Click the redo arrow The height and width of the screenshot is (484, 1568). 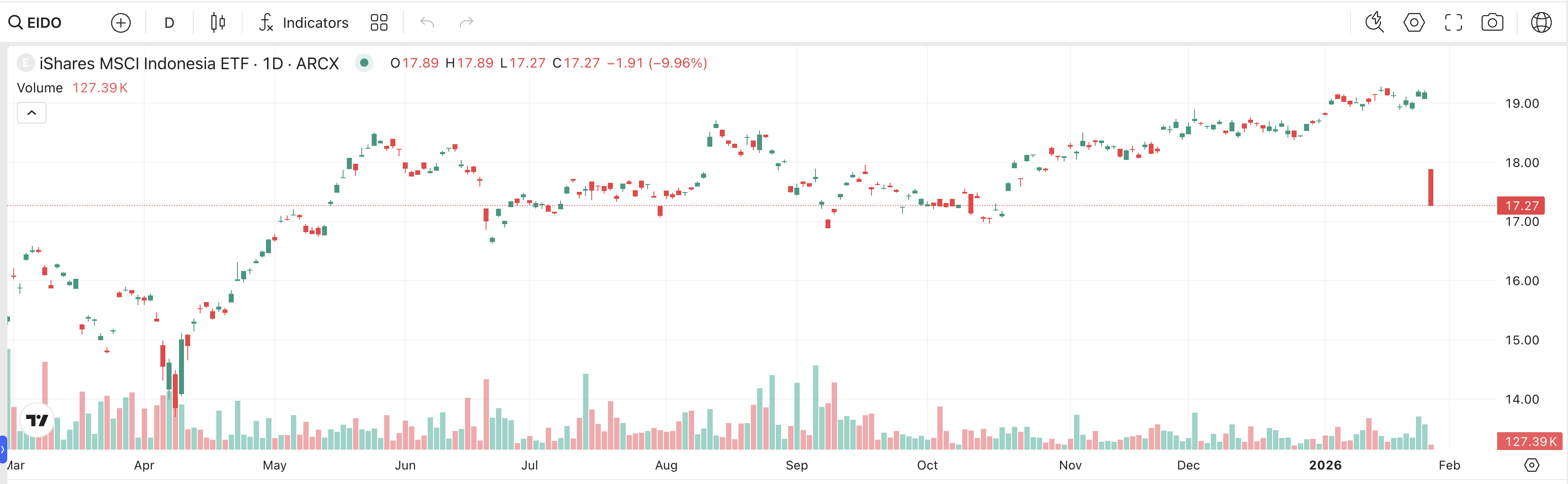(x=466, y=22)
